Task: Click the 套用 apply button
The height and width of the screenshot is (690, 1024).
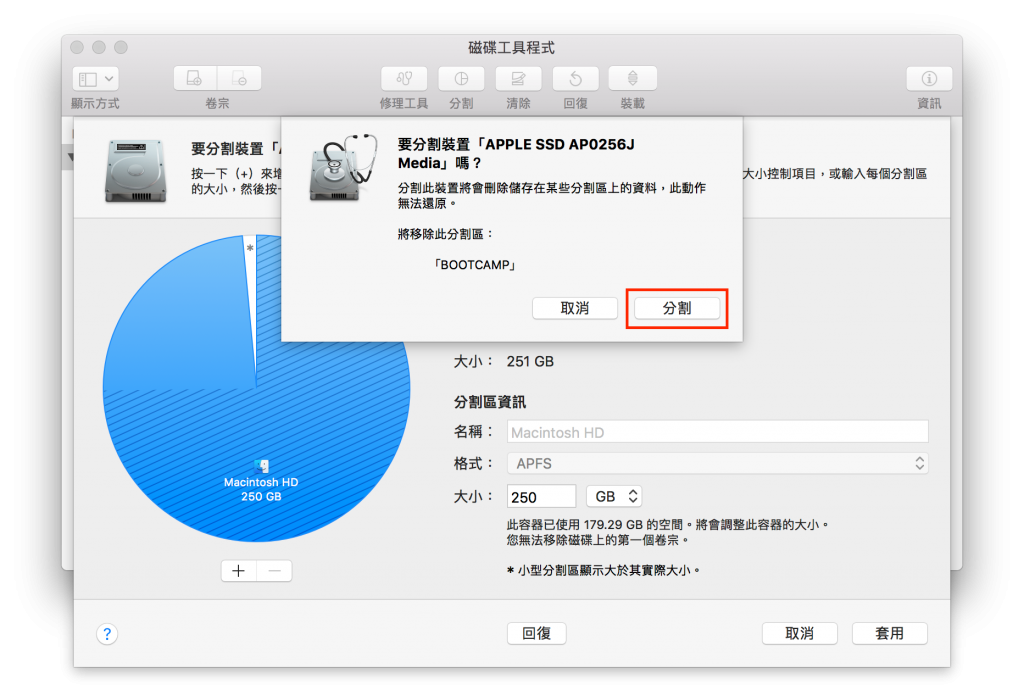Action: pos(889,633)
